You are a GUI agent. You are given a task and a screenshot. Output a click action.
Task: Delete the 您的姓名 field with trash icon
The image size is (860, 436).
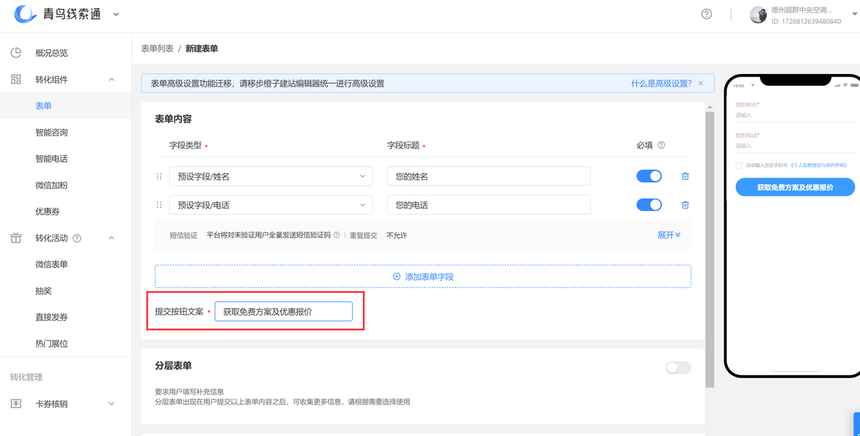pyautogui.click(x=685, y=176)
